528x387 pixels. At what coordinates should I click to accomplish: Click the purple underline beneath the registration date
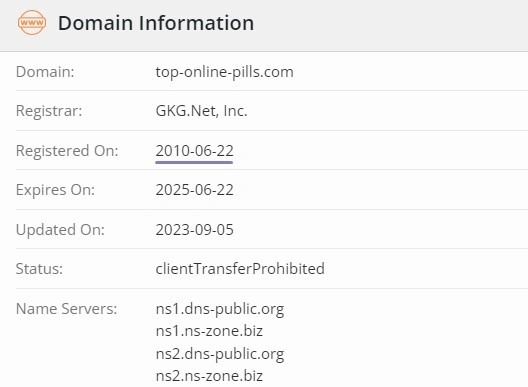pos(194,162)
